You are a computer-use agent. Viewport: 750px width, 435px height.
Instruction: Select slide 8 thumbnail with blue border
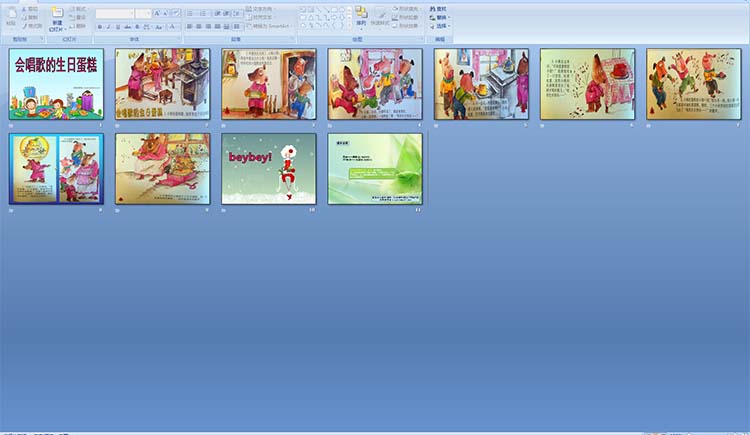click(x=56, y=169)
